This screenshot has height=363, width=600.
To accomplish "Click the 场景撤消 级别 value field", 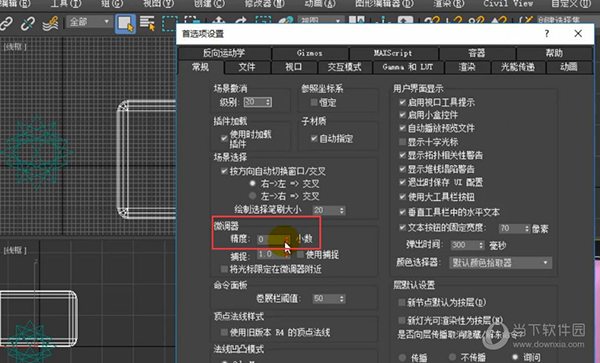I will (x=254, y=102).
